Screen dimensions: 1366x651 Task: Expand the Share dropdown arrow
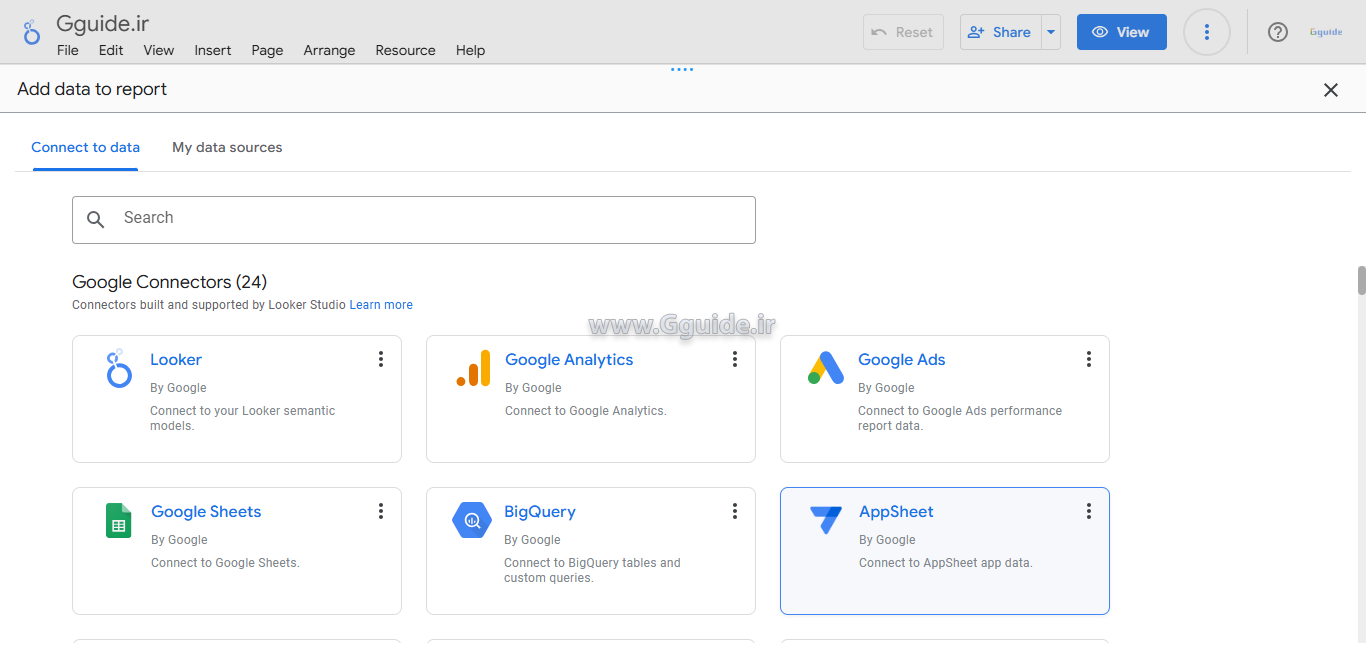pos(1050,32)
